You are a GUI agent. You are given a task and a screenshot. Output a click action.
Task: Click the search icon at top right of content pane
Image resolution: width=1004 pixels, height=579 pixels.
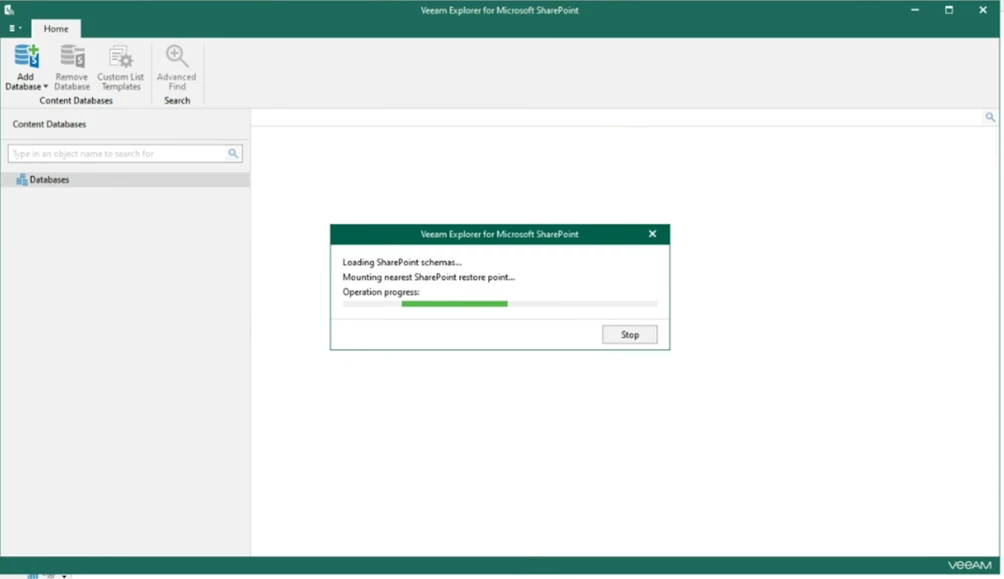tap(990, 117)
